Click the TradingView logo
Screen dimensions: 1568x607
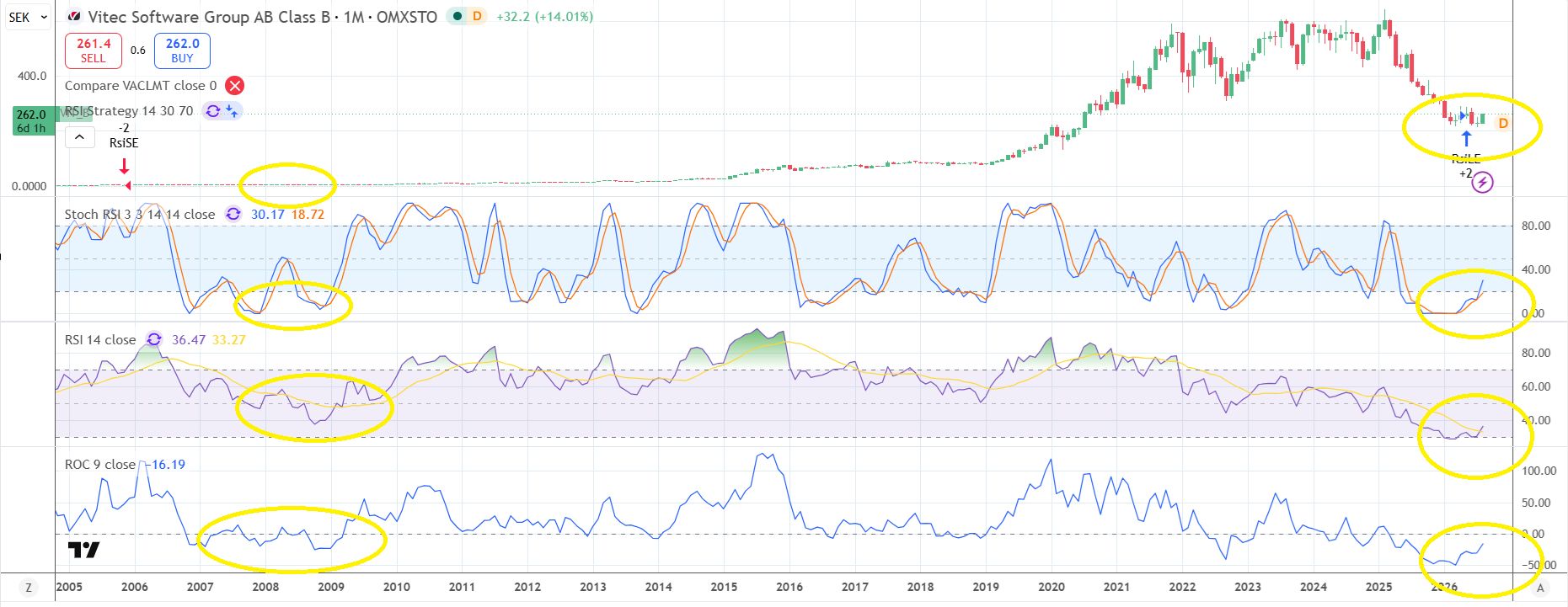click(83, 550)
